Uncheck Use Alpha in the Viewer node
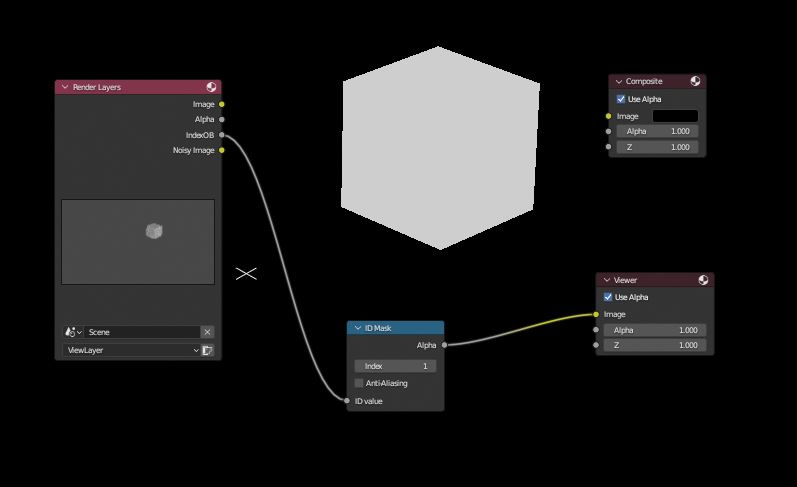The width and height of the screenshot is (797, 487). 608,297
